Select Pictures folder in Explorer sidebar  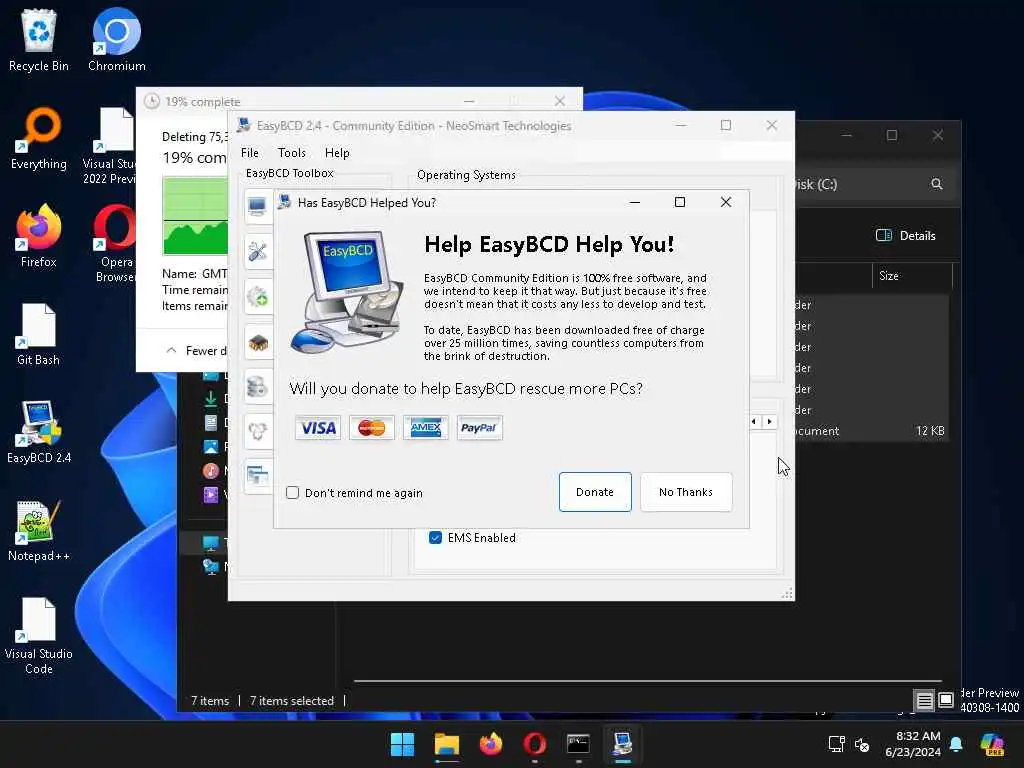(211, 447)
